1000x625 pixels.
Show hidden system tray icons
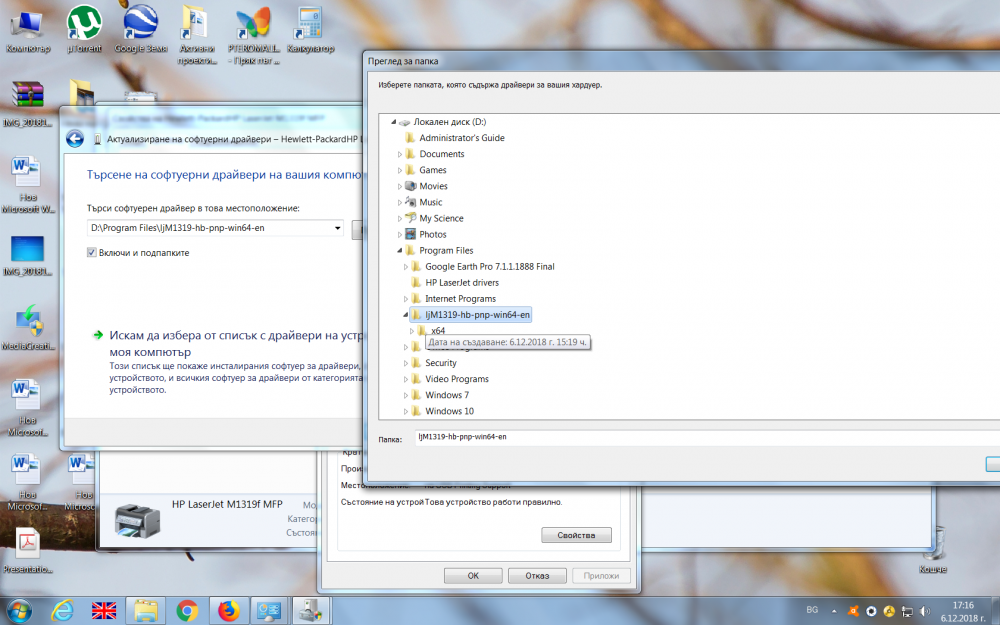pyautogui.click(x=834, y=611)
